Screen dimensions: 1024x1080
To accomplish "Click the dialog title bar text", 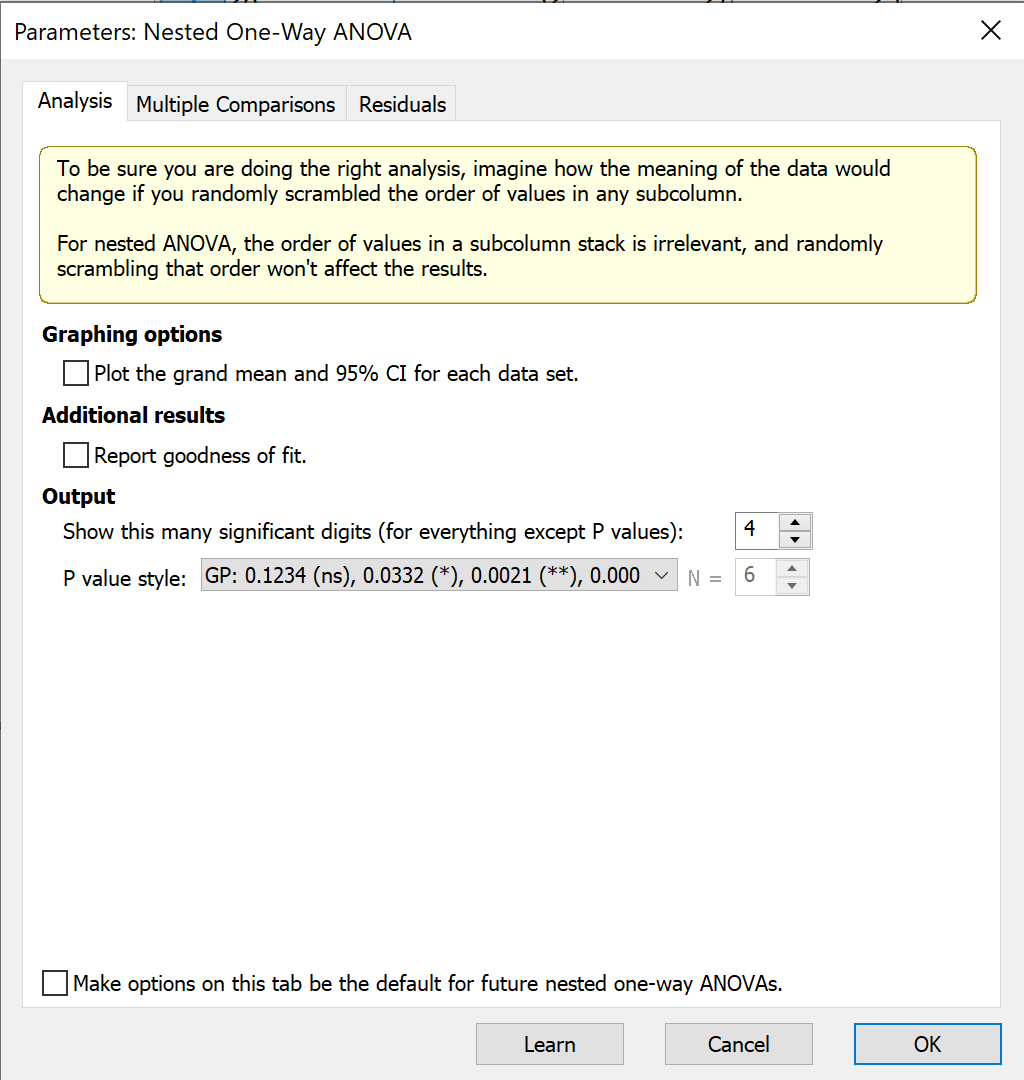I will [x=213, y=32].
